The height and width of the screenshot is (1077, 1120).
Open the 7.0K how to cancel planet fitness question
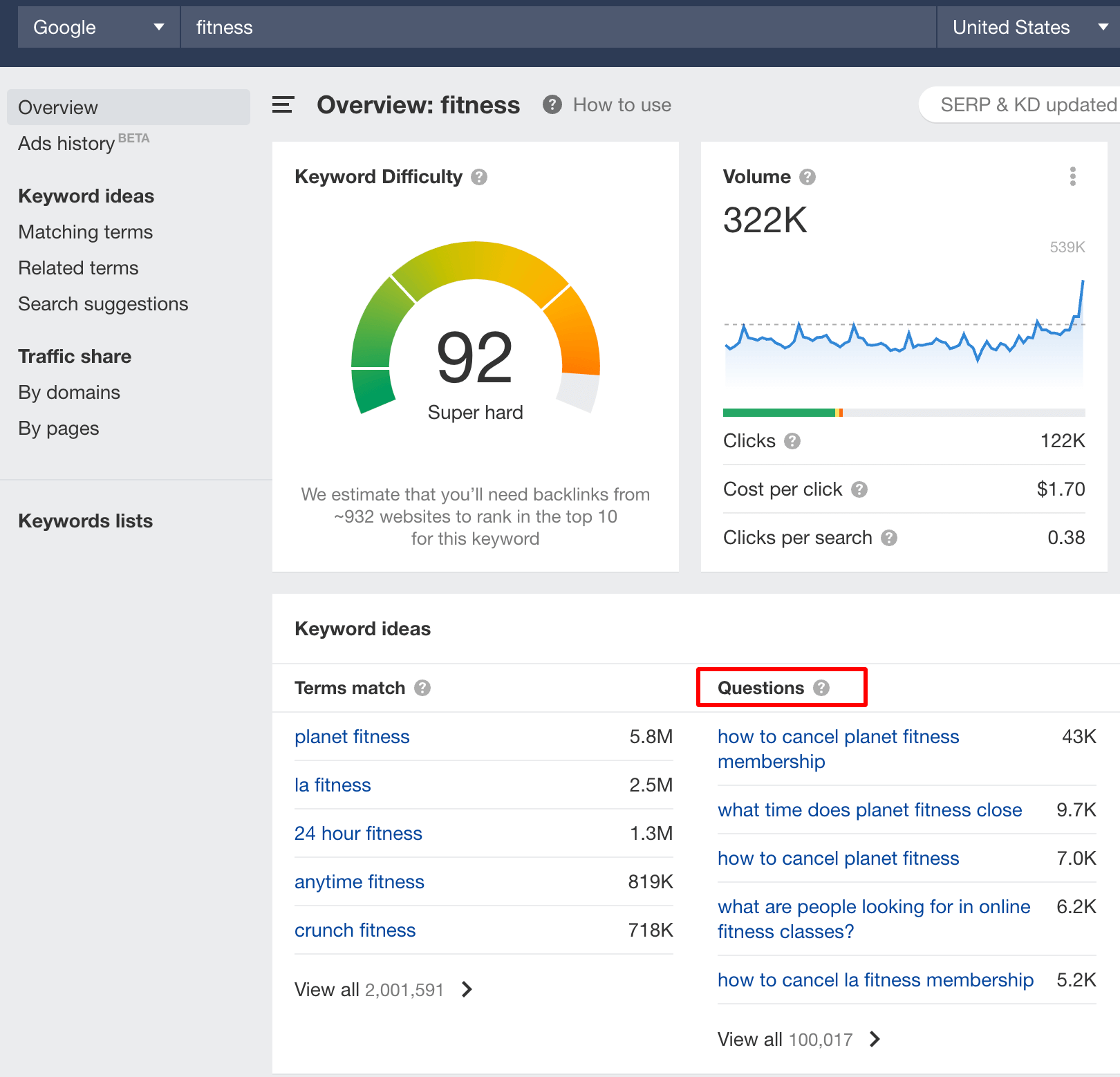pos(839,859)
